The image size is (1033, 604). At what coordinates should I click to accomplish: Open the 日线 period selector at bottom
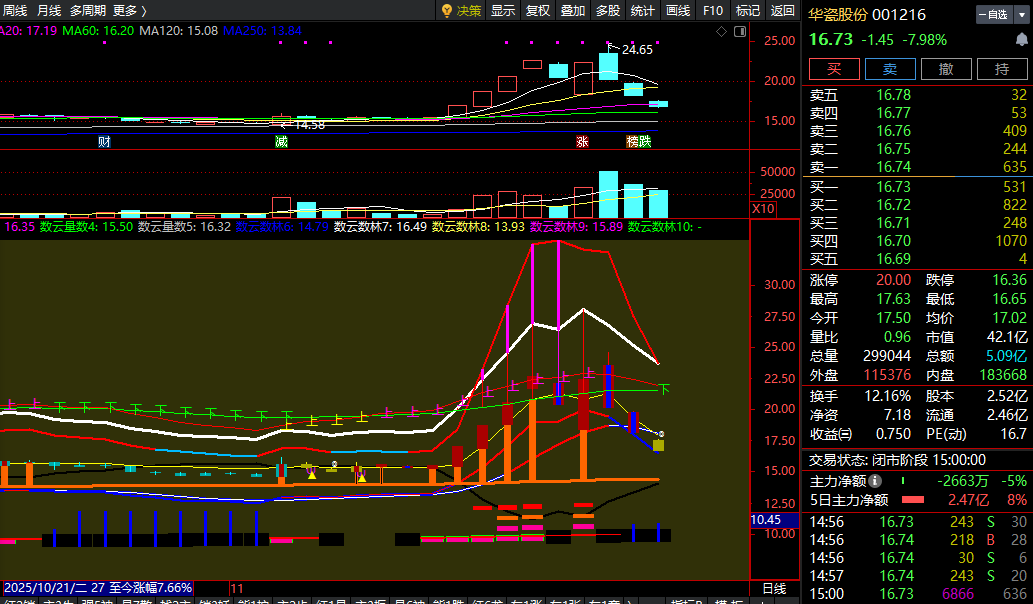tap(773, 589)
